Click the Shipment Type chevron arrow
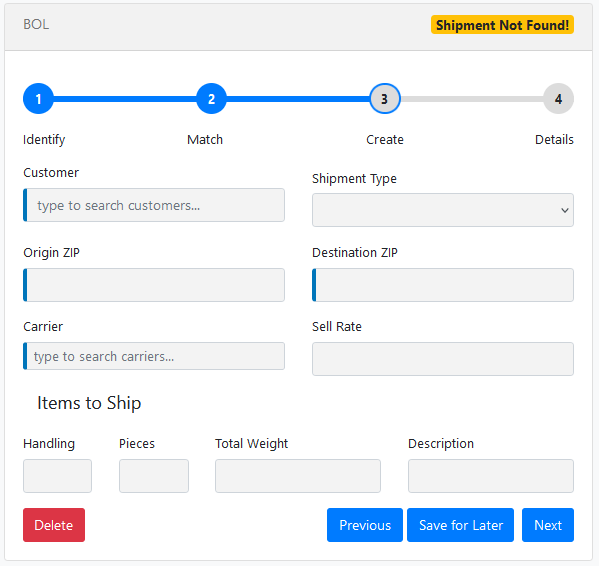Viewport: 599px width, 566px height. (565, 210)
